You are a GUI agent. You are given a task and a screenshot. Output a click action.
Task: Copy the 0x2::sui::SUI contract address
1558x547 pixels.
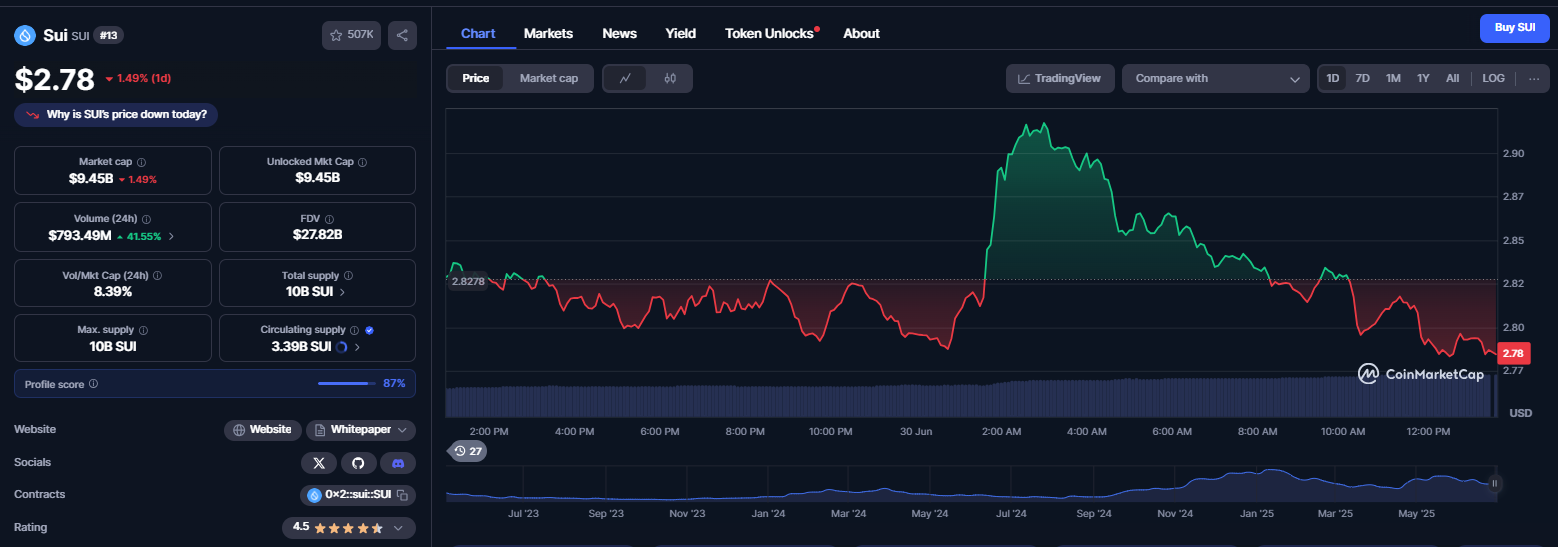tap(402, 495)
